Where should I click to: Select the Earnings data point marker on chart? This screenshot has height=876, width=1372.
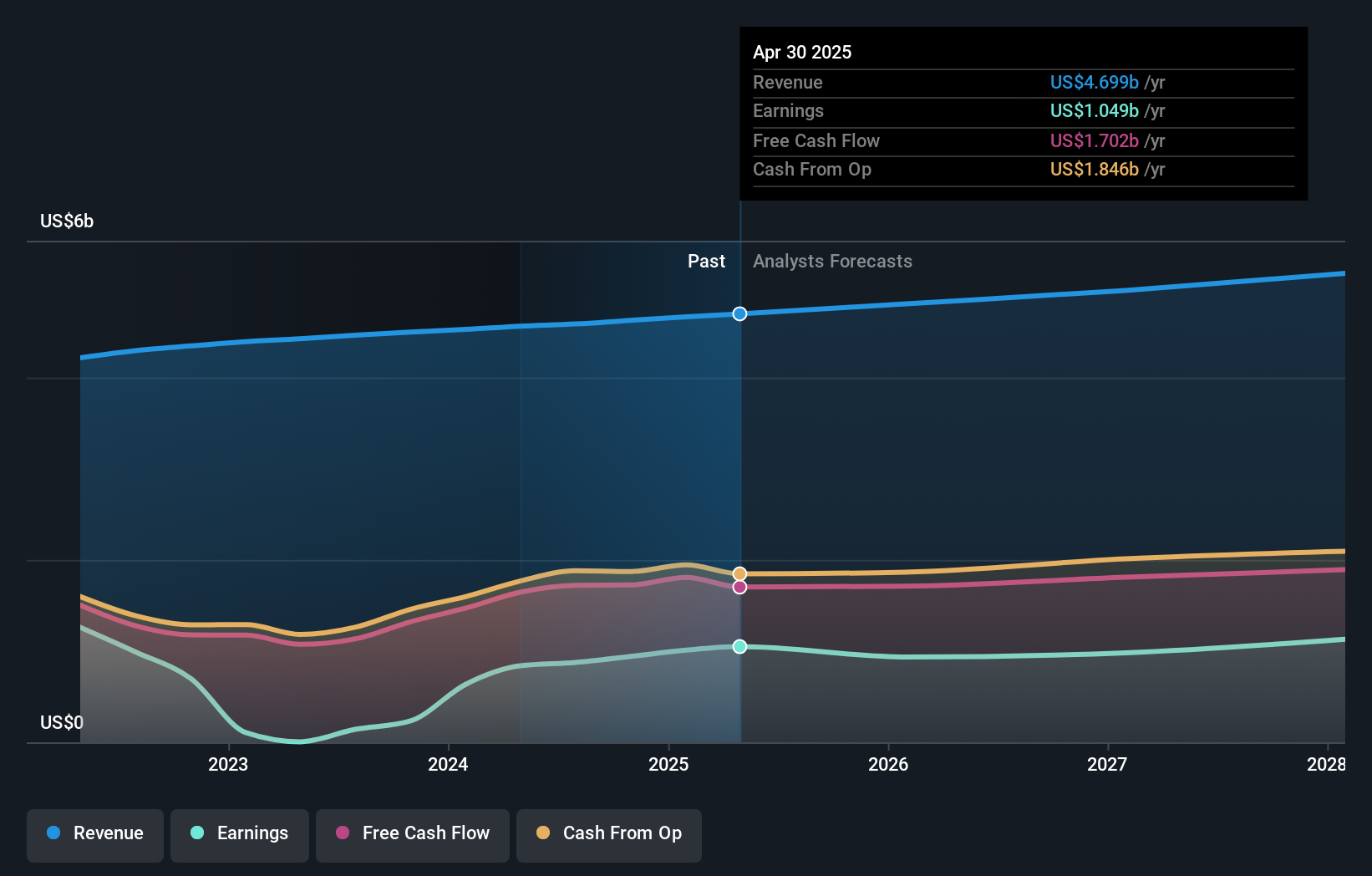(x=739, y=646)
